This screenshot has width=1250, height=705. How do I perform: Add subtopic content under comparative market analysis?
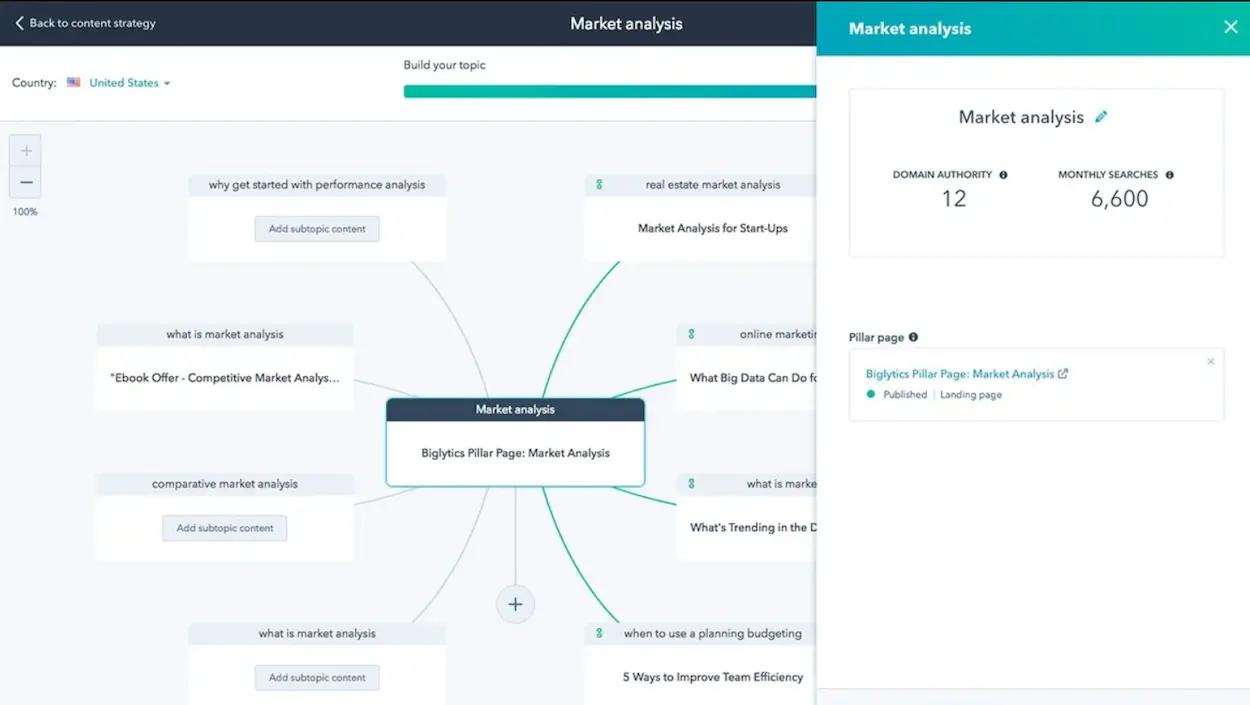coord(224,528)
